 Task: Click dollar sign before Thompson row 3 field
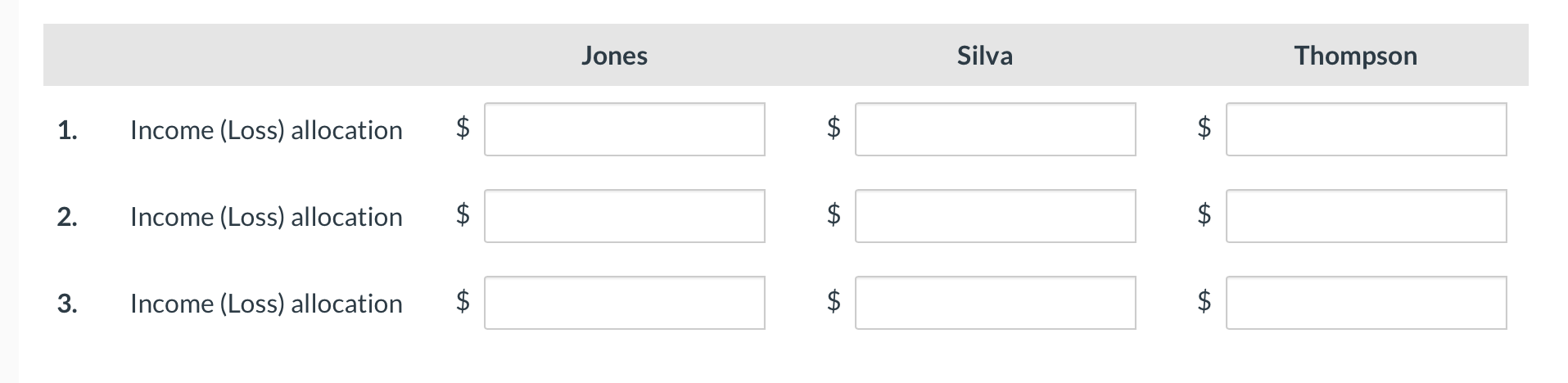point(1204,300)
